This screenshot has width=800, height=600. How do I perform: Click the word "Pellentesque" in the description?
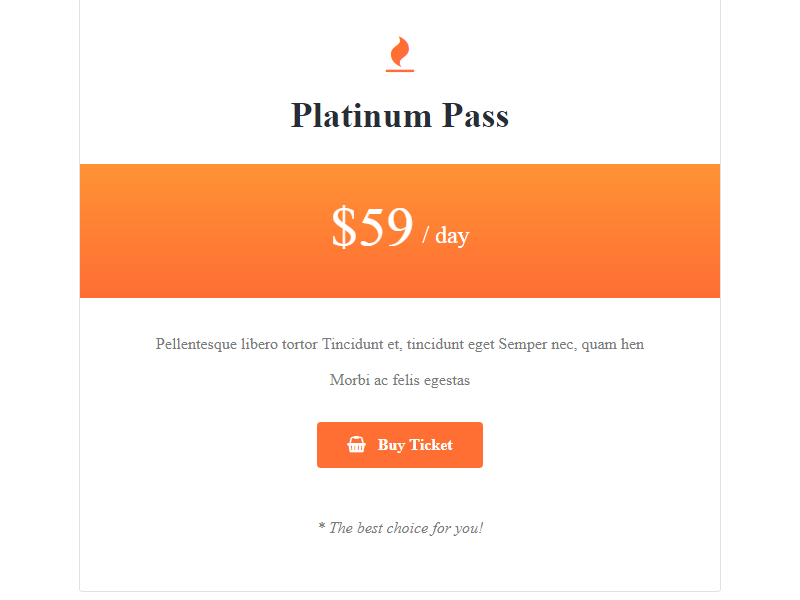click(x=196, y=344)
